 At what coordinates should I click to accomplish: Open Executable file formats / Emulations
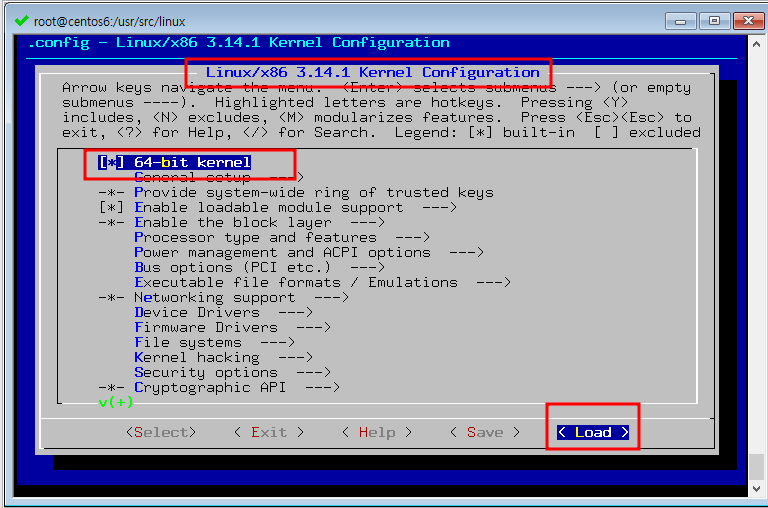[x=322, y=283]
